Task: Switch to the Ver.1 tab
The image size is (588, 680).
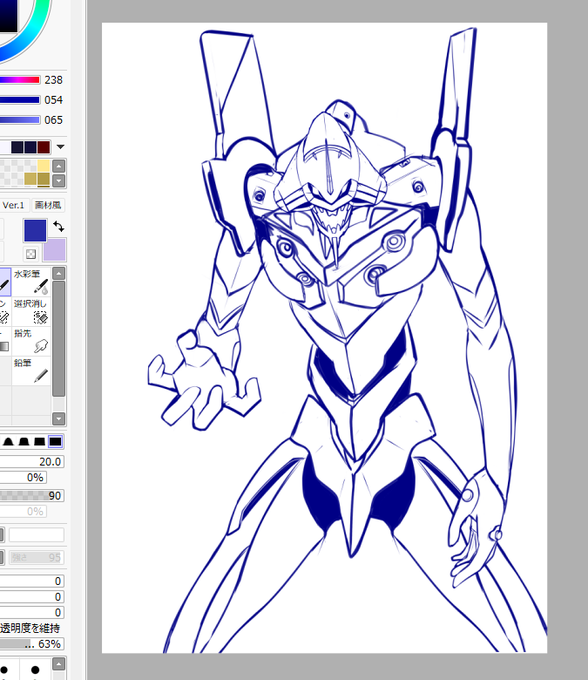Action: pyautogui.click(x=13, y=205)
